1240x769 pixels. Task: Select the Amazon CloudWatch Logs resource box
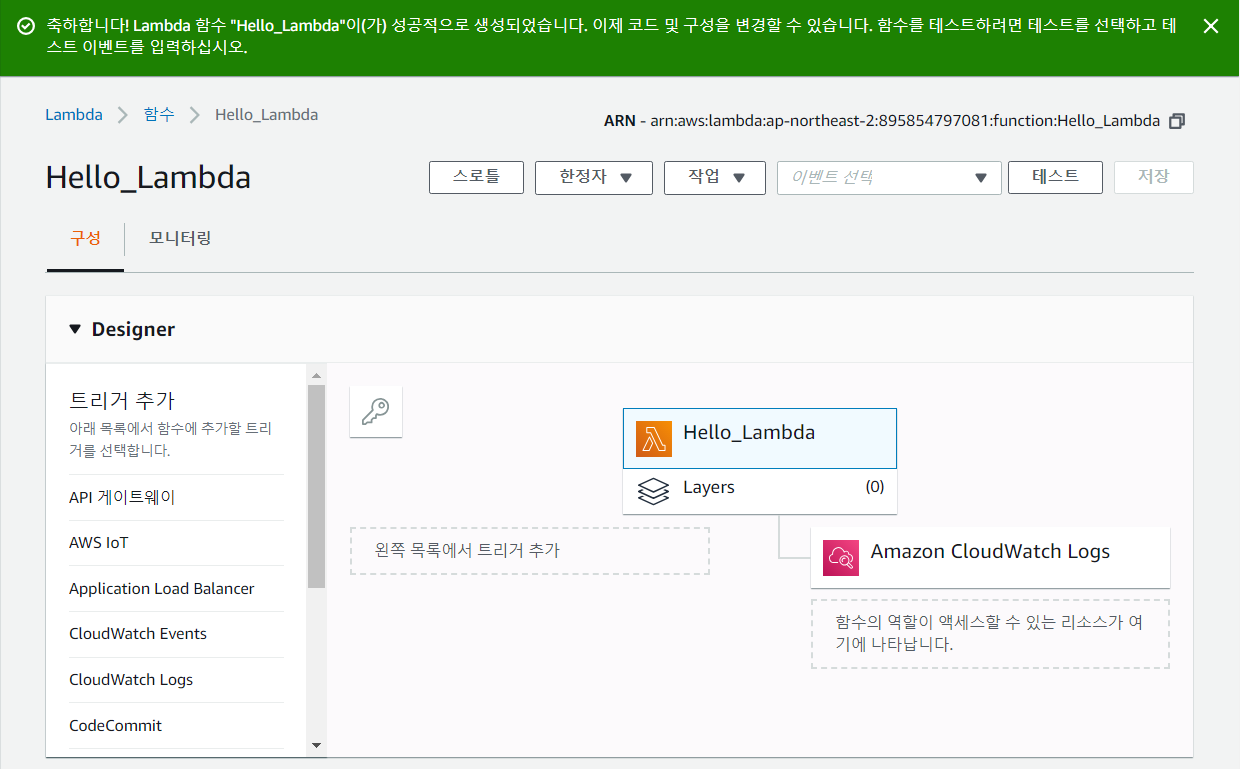[x=990, y=557]
